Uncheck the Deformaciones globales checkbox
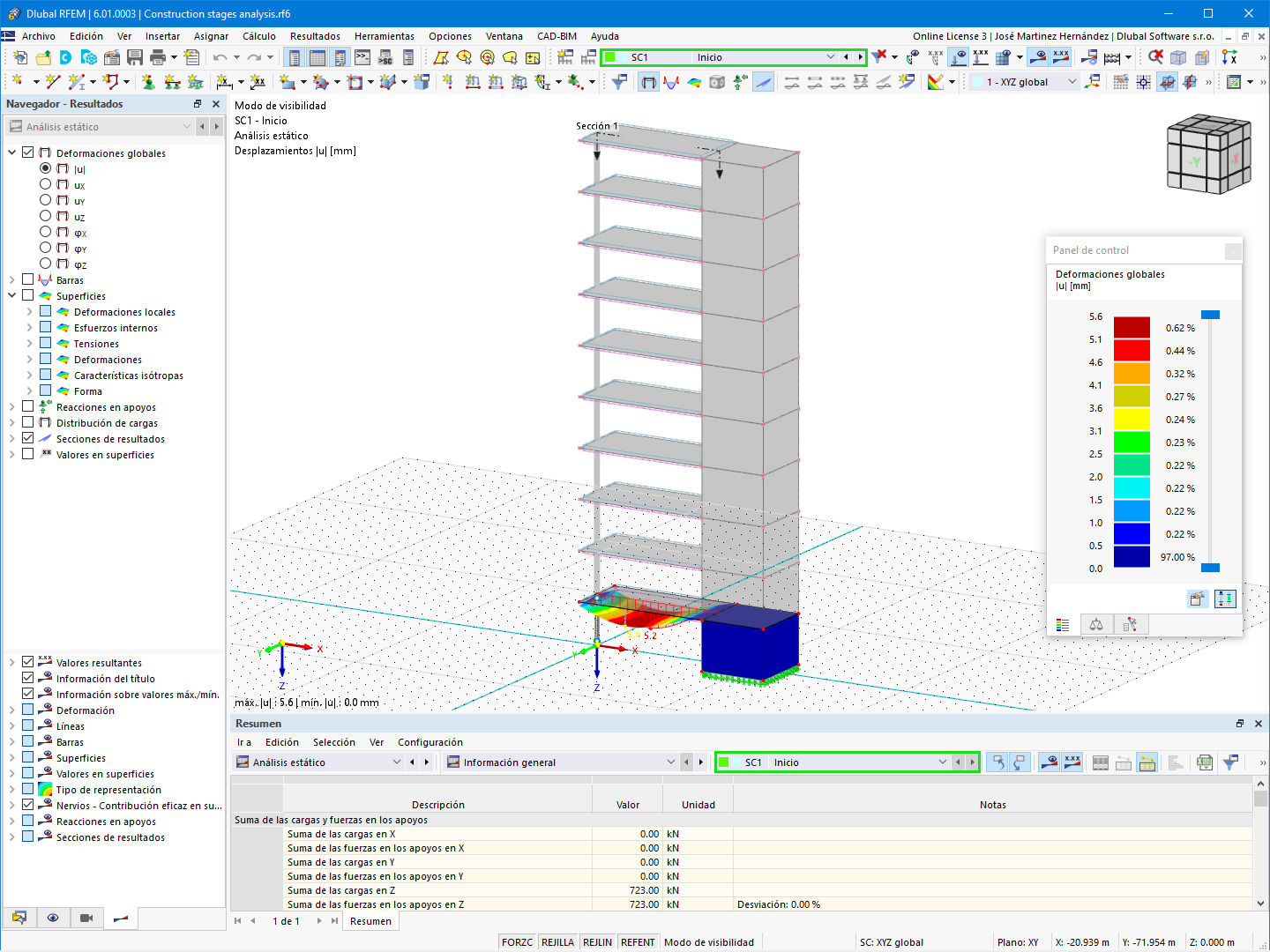The width and height of the screenshot is (1270, 952). pos(27,152)
